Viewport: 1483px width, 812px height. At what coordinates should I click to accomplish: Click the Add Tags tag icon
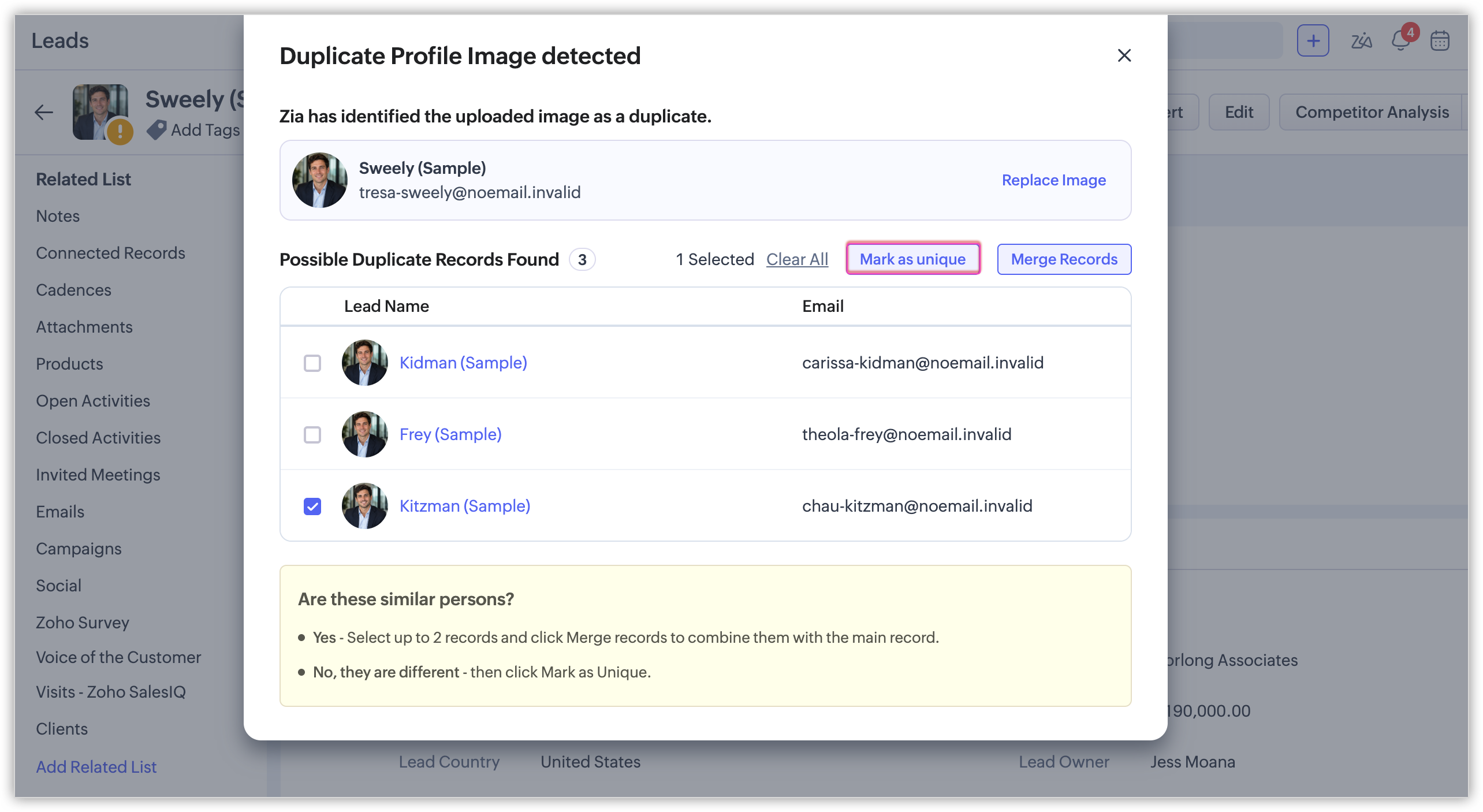[x=156, y=130]
